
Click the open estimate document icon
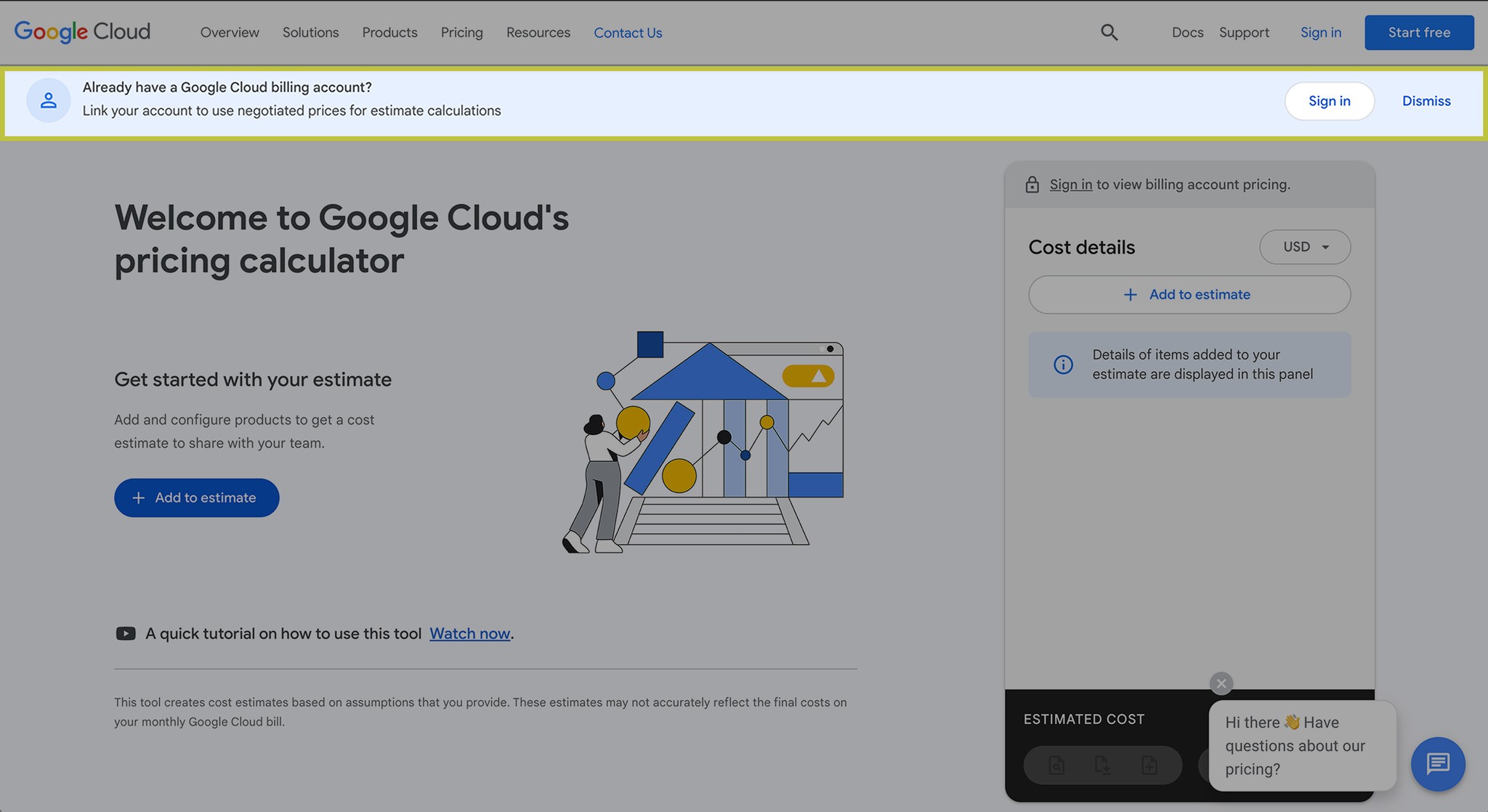tap(1056, 765)
